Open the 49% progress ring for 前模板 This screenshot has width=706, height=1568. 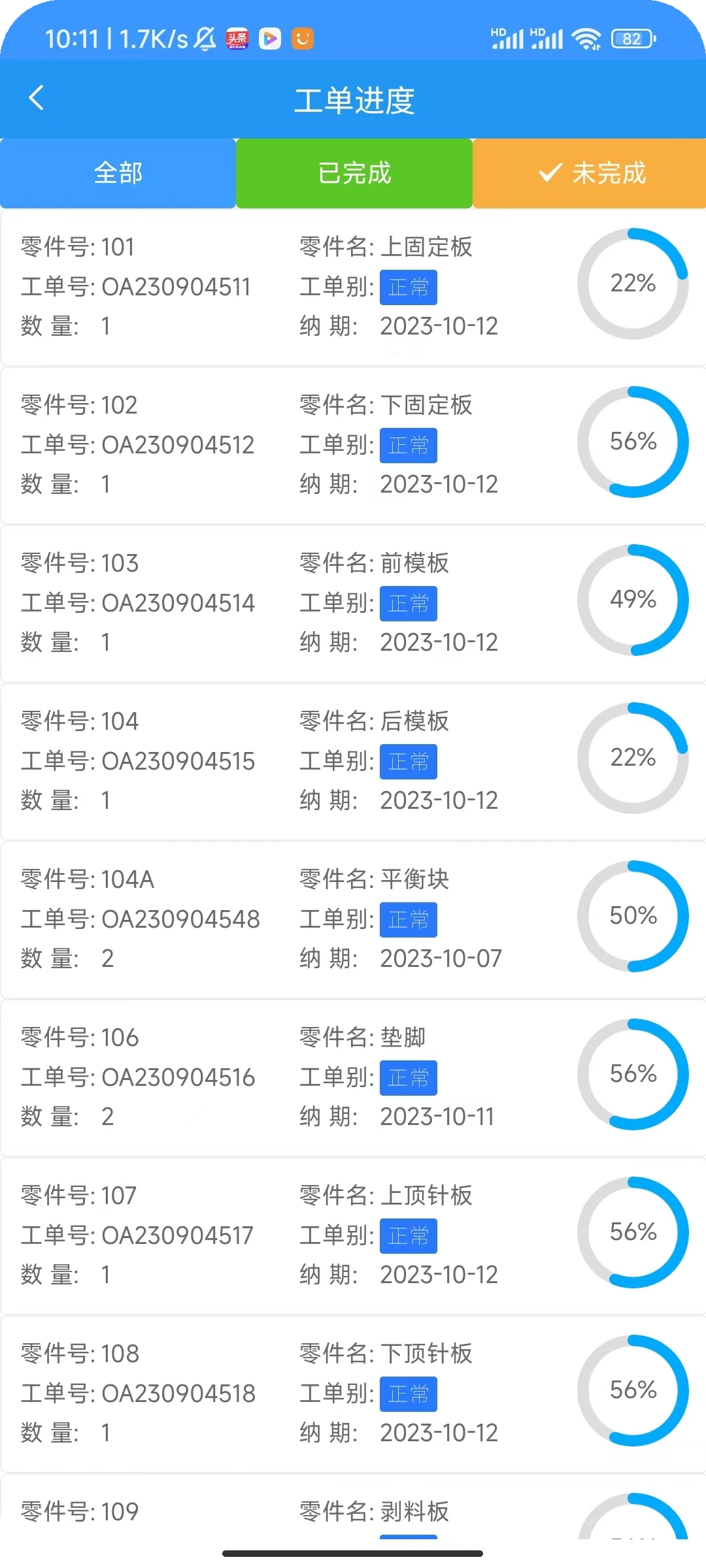633,600
